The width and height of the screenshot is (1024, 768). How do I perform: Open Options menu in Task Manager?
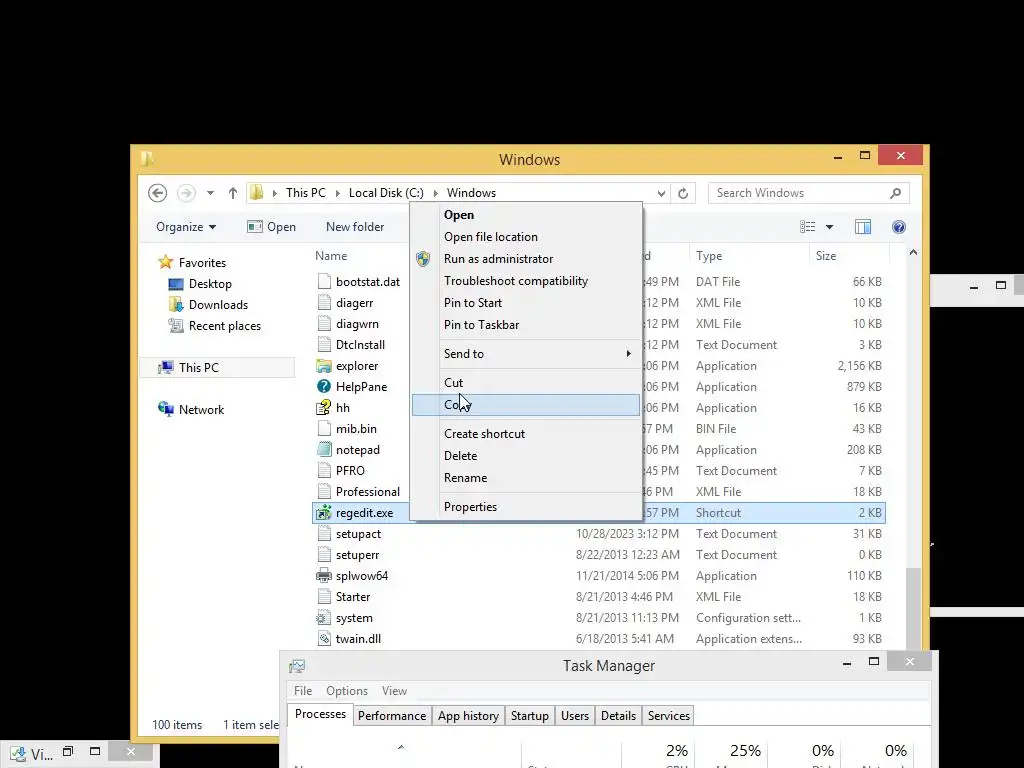347,691
